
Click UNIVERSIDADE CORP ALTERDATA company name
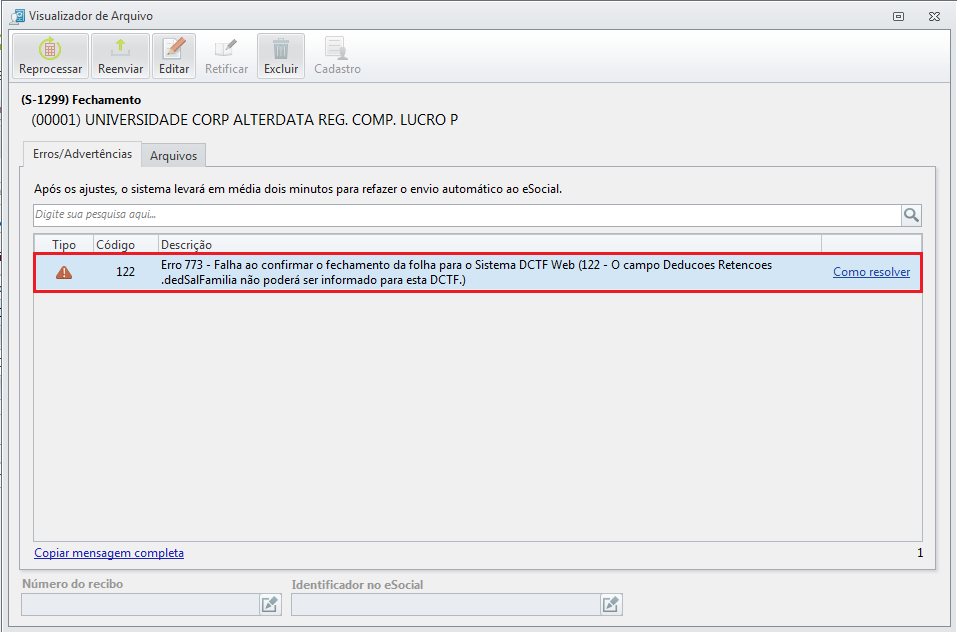point(244,120)
